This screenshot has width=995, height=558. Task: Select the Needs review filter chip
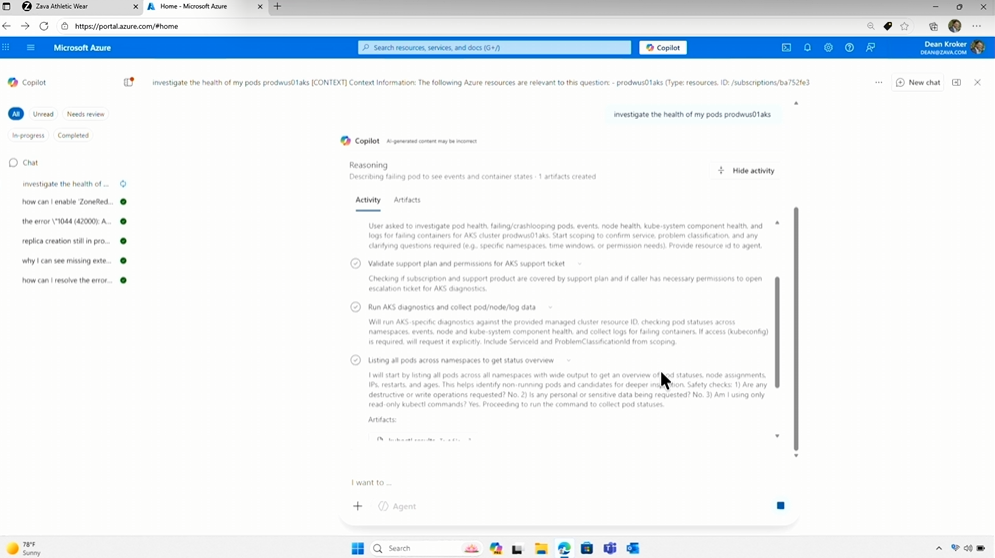coord(86,114)
